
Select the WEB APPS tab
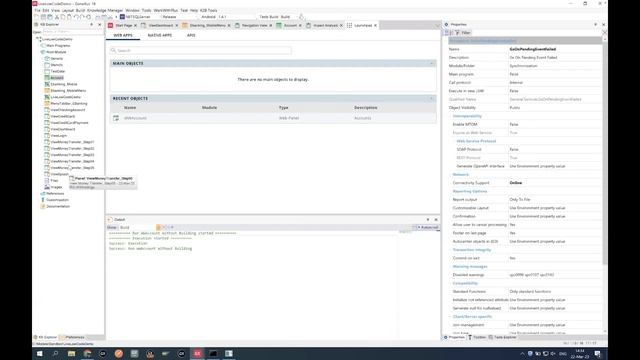[x=123, y=36]
